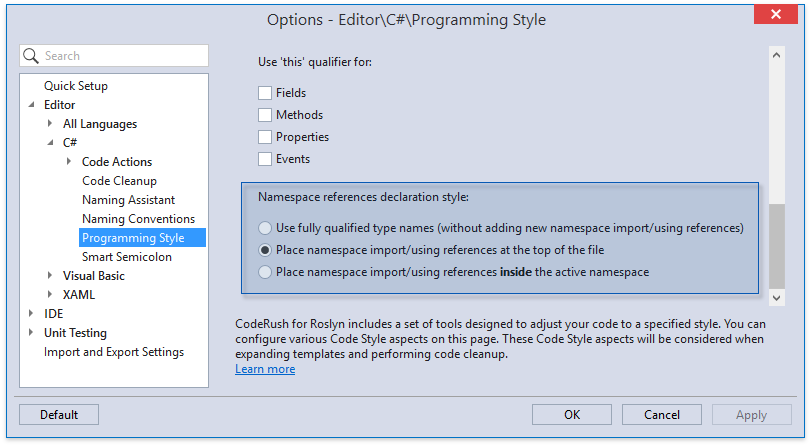811x446 pixels.
Task: Select Smart Semicolon in the tree
Action: click(126, 257)
